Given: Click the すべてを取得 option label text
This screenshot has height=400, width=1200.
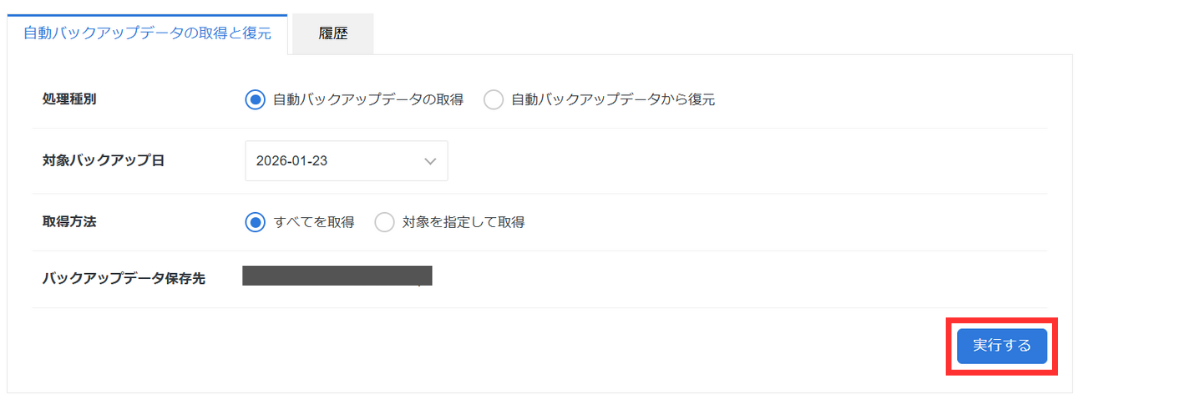Looking at the screenshot, I should [314, 222].
